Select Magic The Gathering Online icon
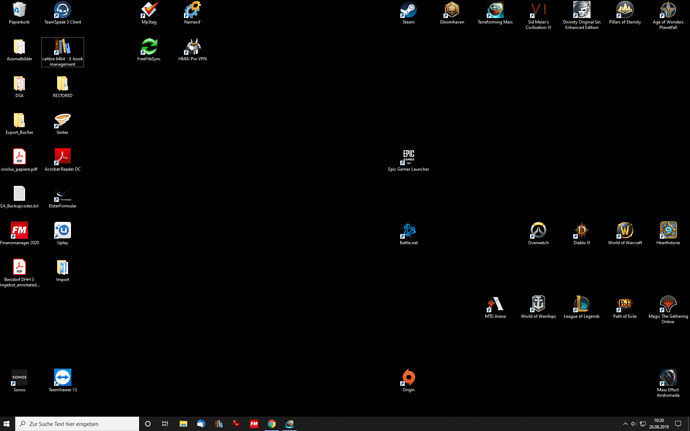The height and width of the screenshot is (431, 690). [668, 309]
